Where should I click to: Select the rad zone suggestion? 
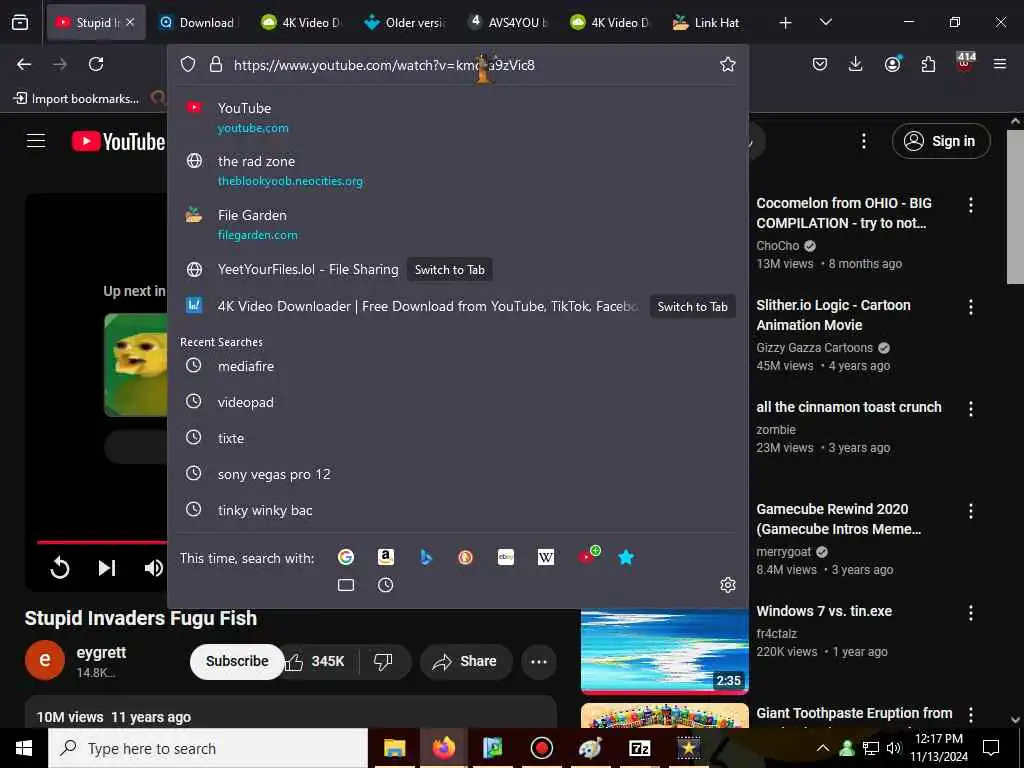[x=458, y=170]
